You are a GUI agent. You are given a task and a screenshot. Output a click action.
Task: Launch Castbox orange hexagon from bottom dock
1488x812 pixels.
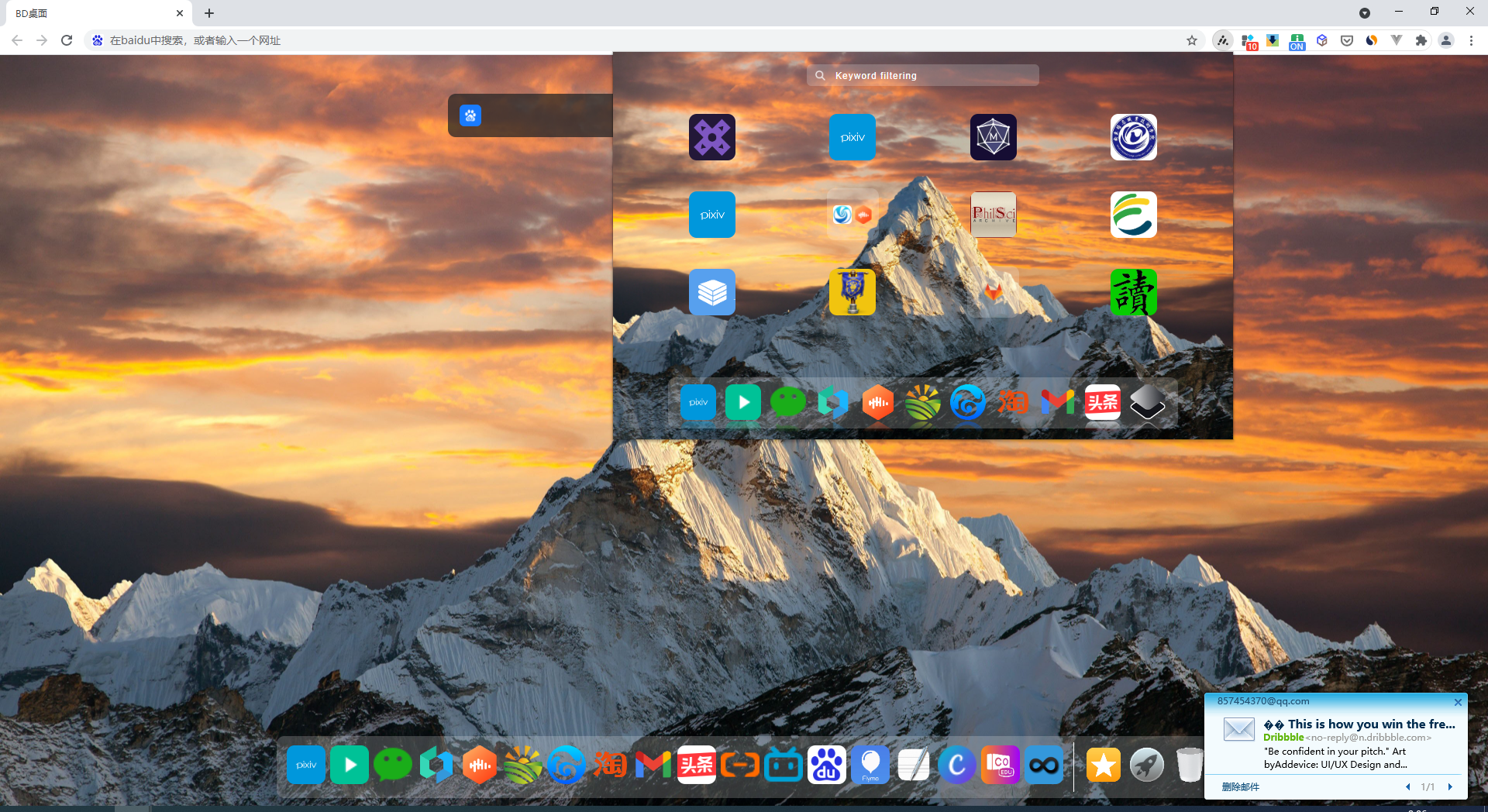pyautogui.click(x=480, y=765)
